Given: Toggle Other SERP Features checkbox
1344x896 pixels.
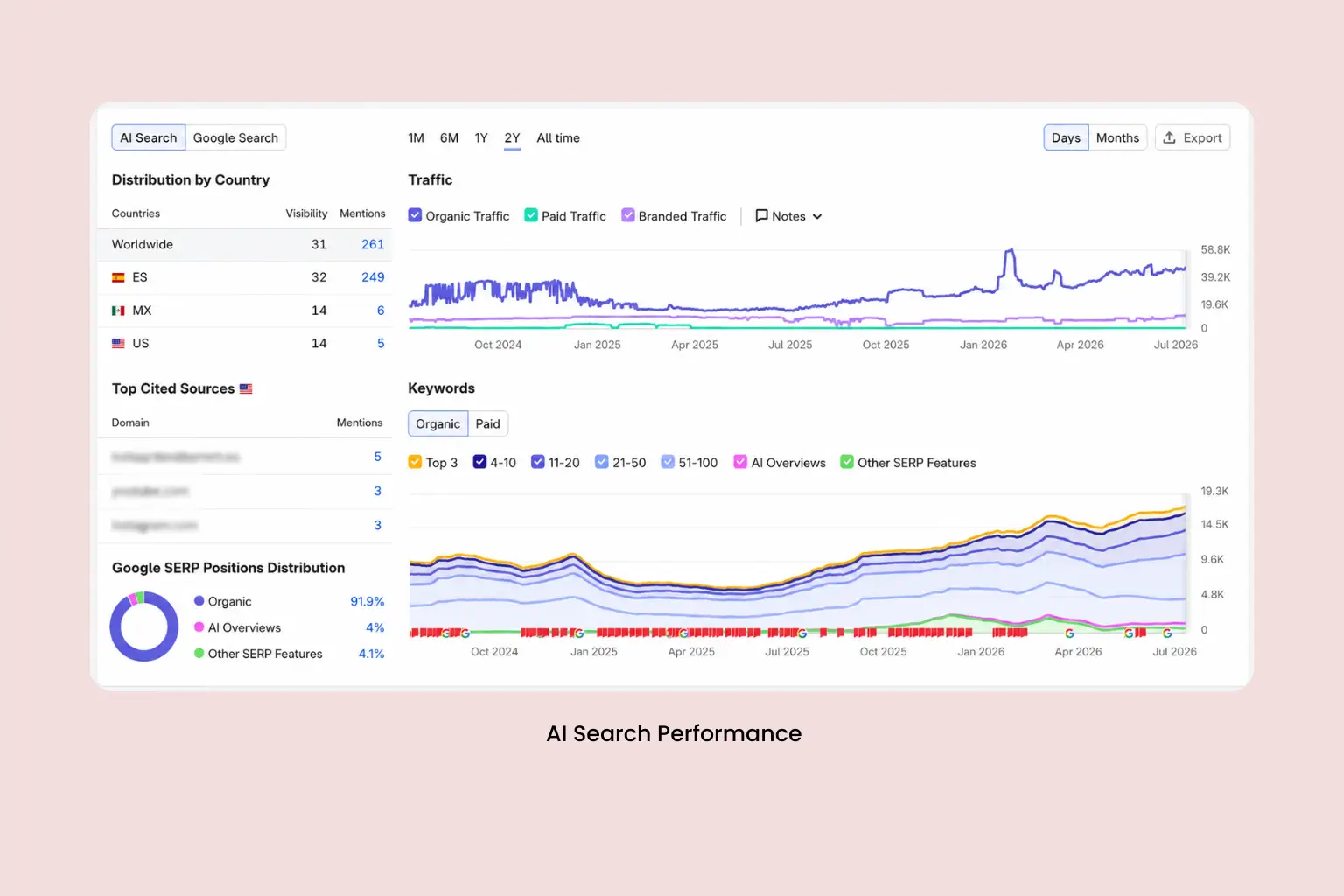Looking at the screenshot, I should tap(847, 462).
